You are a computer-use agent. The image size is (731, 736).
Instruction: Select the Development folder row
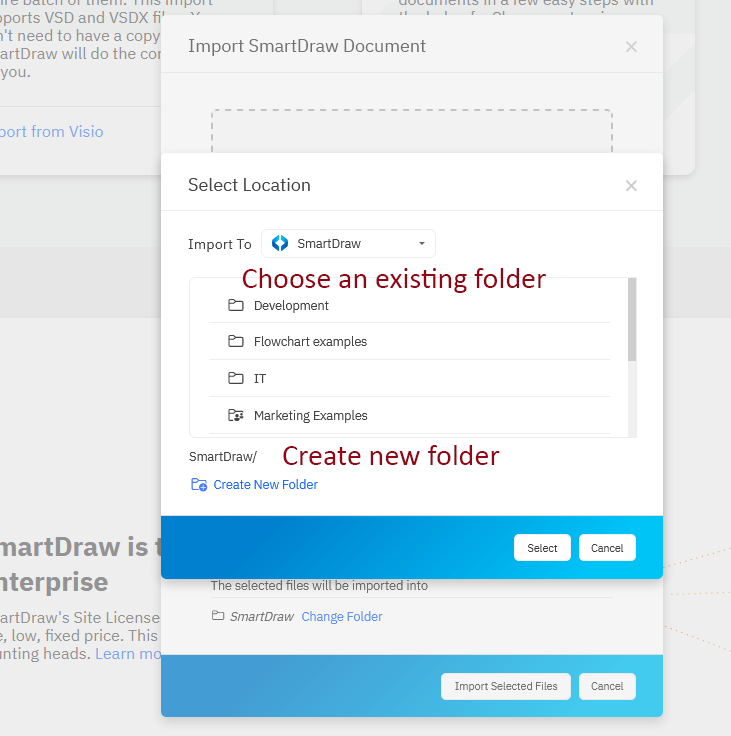408,305
